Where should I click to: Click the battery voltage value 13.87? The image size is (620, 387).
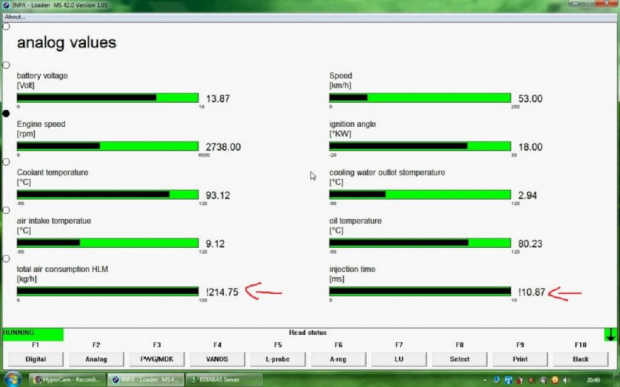218,98
